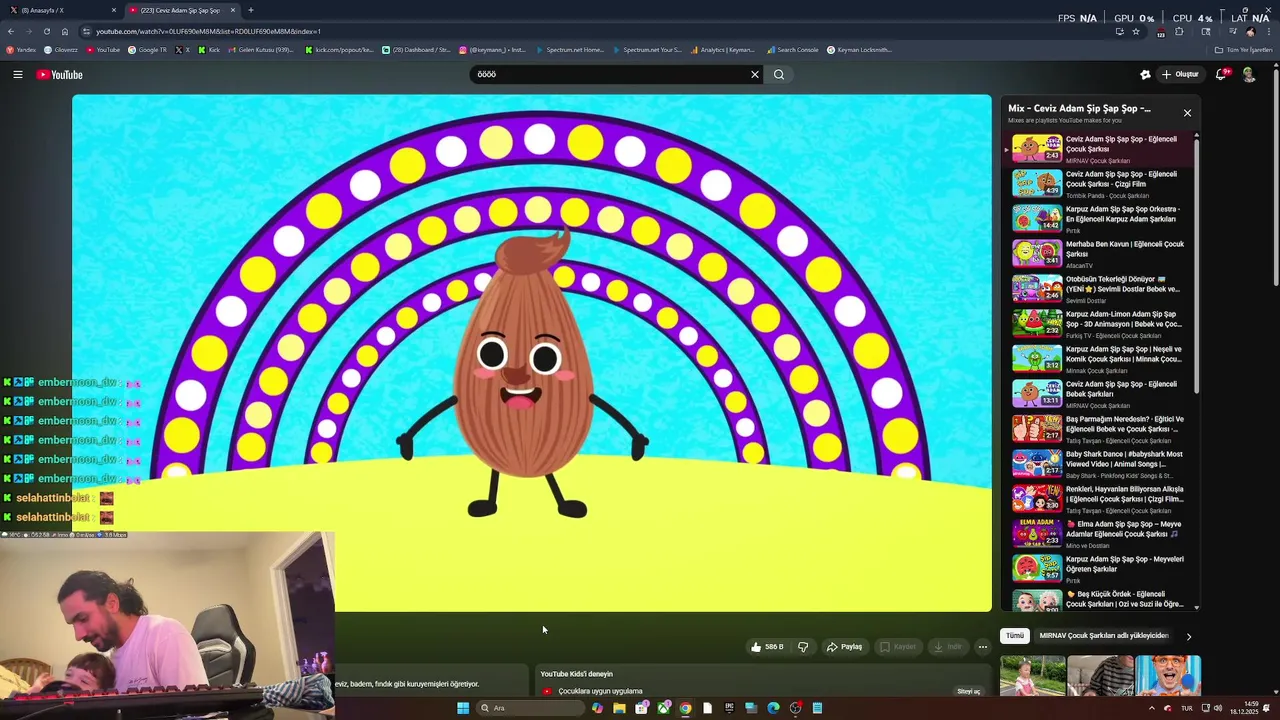Play Otobüsün Tekerleği Dönüyor playlist item
Viewport: 1280px width, 720px height.
click(x=1099, y=288)
